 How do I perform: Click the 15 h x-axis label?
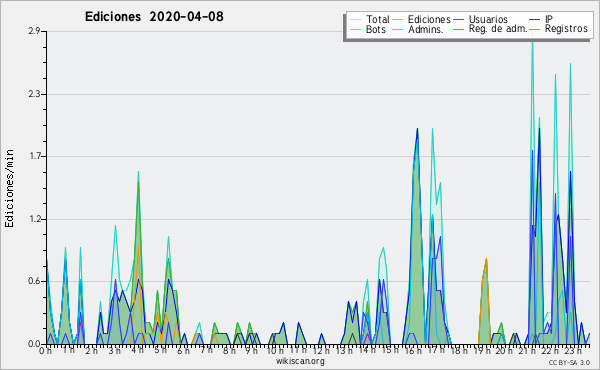click(390, 350)
